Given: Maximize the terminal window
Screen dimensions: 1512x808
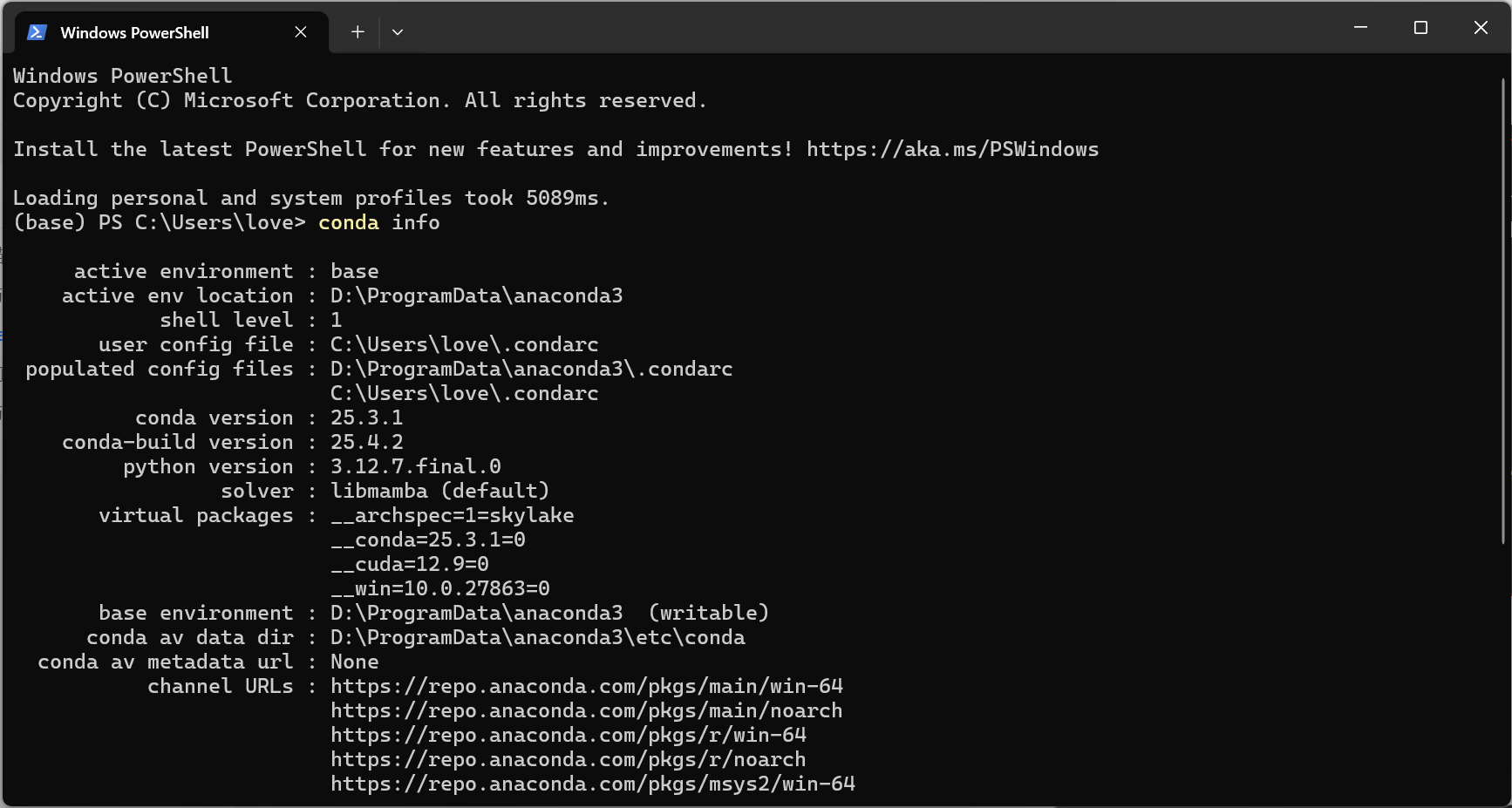Looking at the screenshot, I should coord(1420,27).
